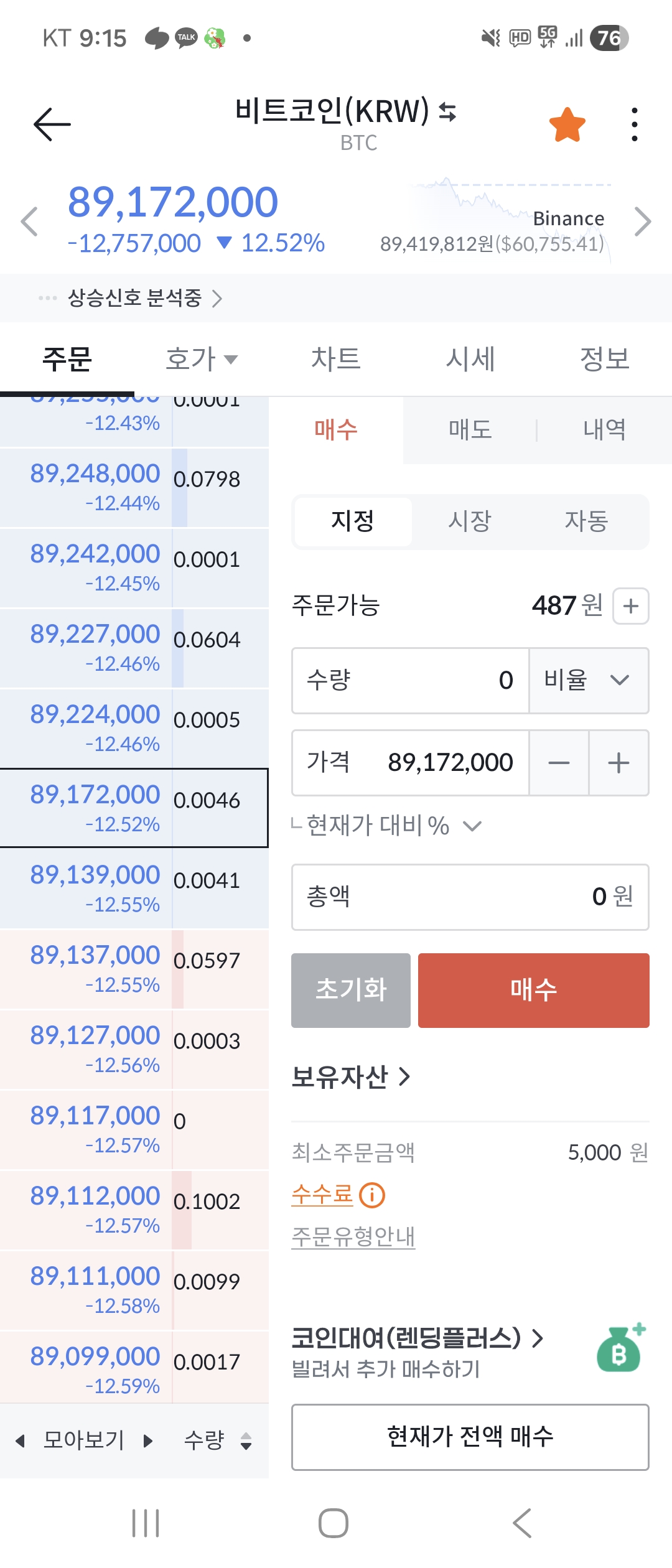Tap the green coin lending bag icon
The height and width of the screenshot is (1568, 672).
(x=620, y=1348)
